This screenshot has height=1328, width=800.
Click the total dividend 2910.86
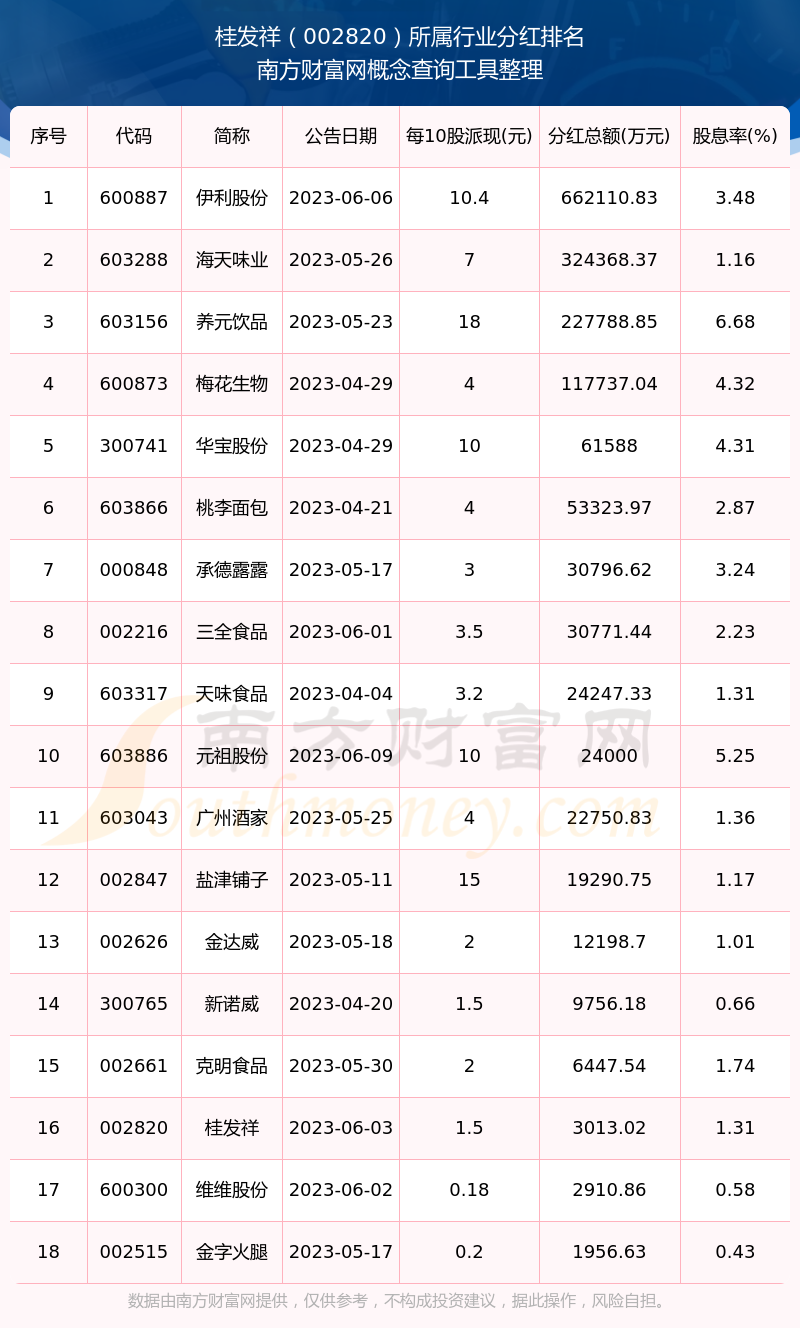click(609, 1190)
